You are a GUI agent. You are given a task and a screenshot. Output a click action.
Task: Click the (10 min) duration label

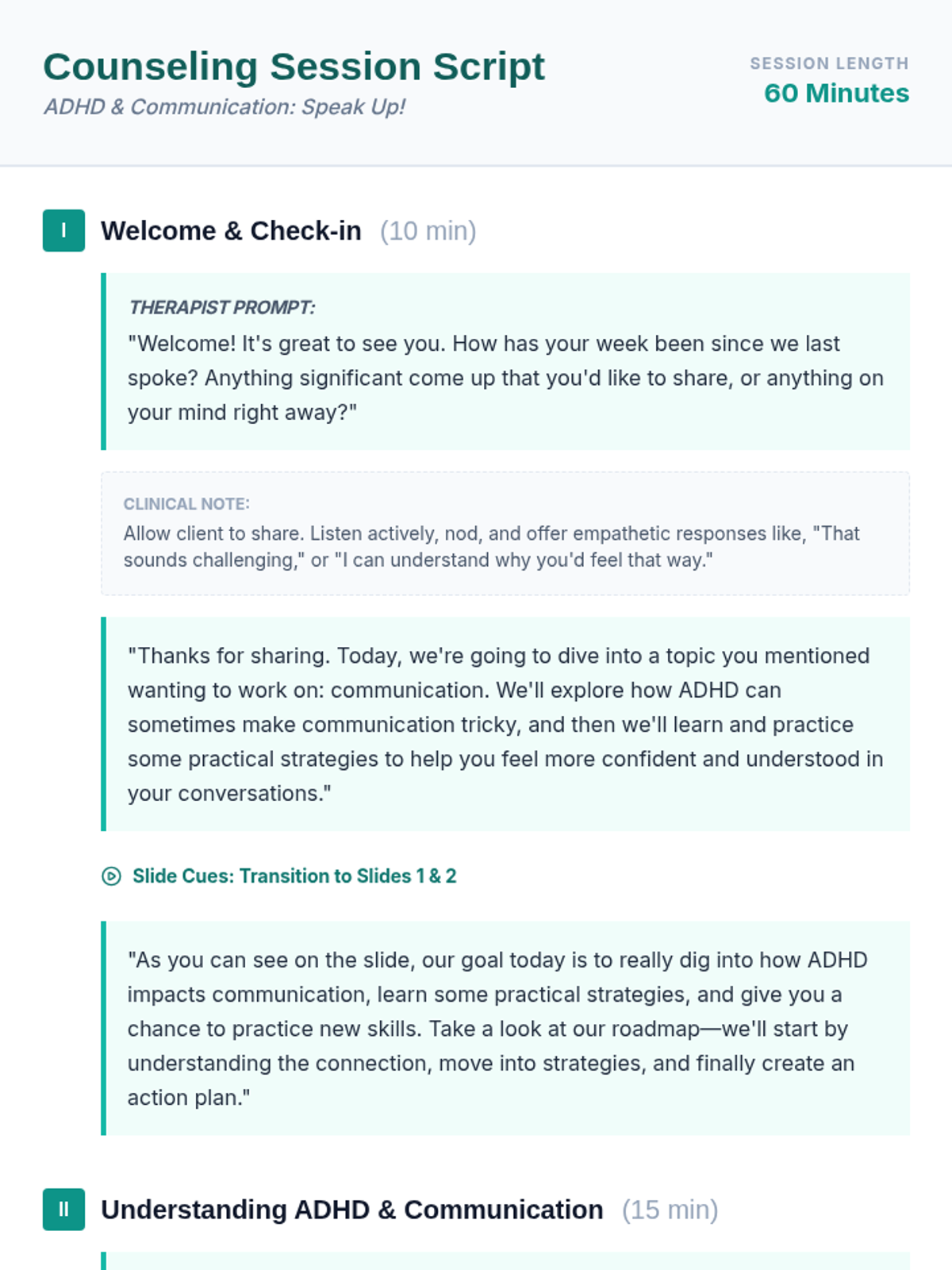428,231
